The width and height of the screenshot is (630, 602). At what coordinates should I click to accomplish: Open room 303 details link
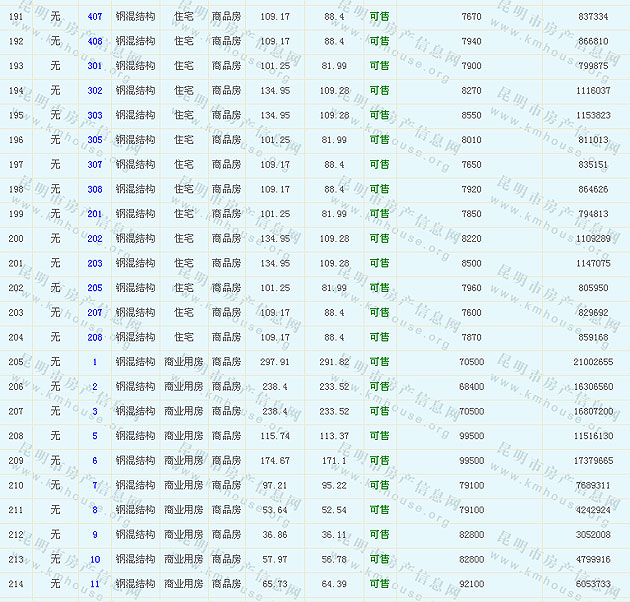pos(95,116)
